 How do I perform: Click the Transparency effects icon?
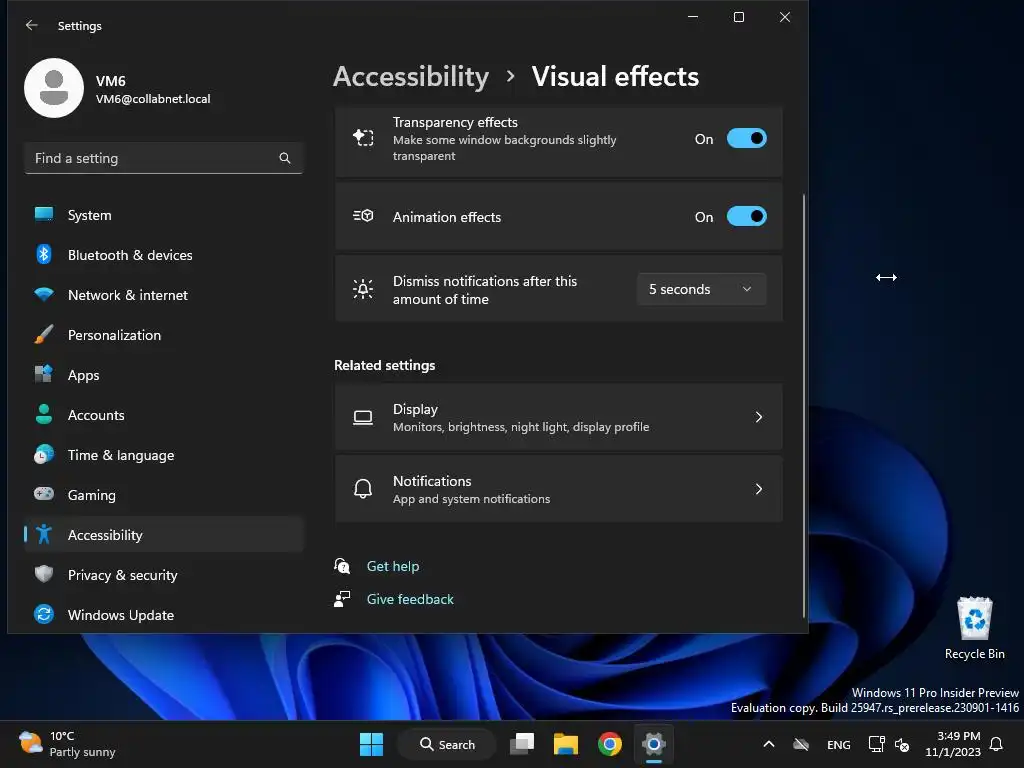click(x=363, y=138)
